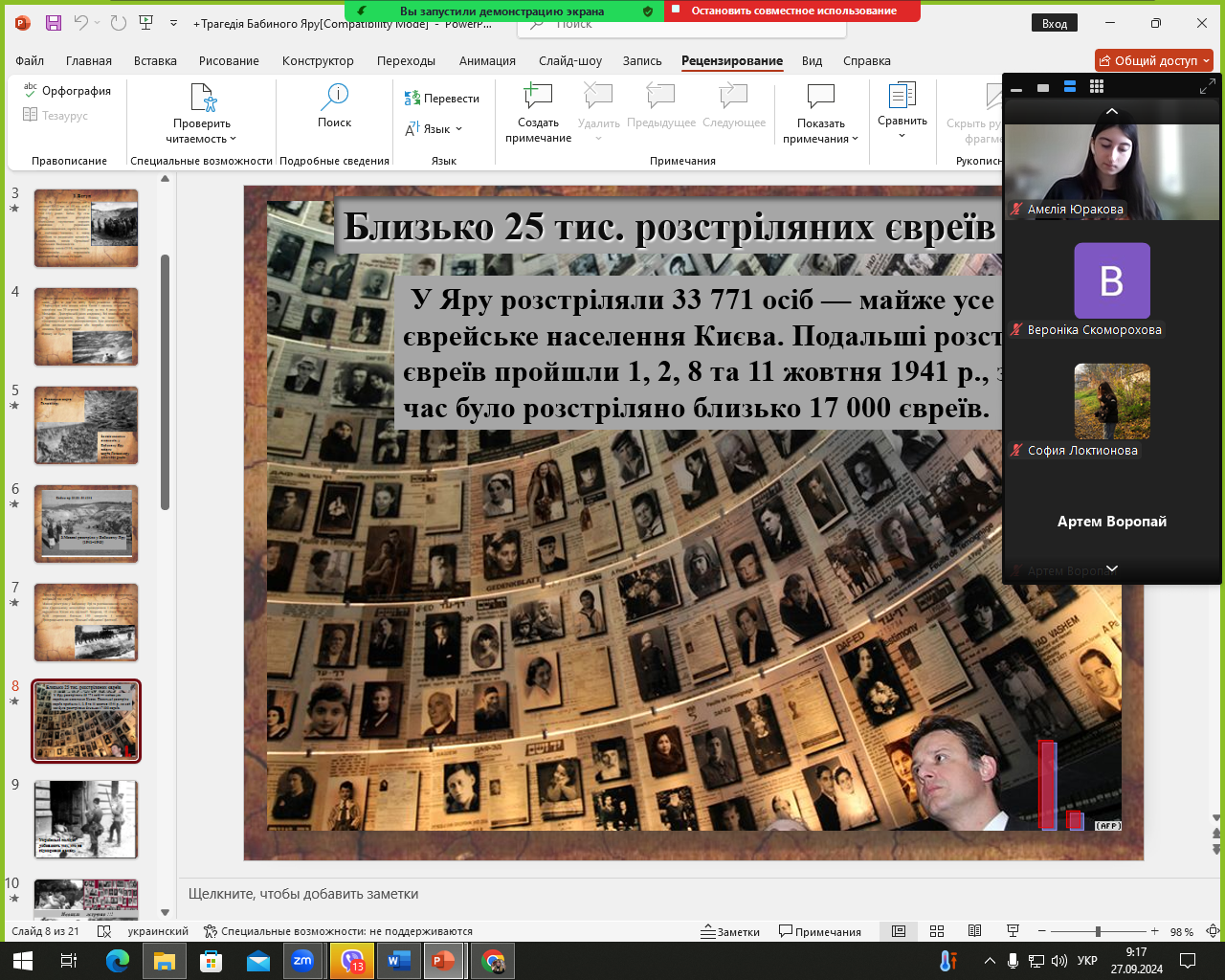Open the Язык language dropdown

click(434, 129)
